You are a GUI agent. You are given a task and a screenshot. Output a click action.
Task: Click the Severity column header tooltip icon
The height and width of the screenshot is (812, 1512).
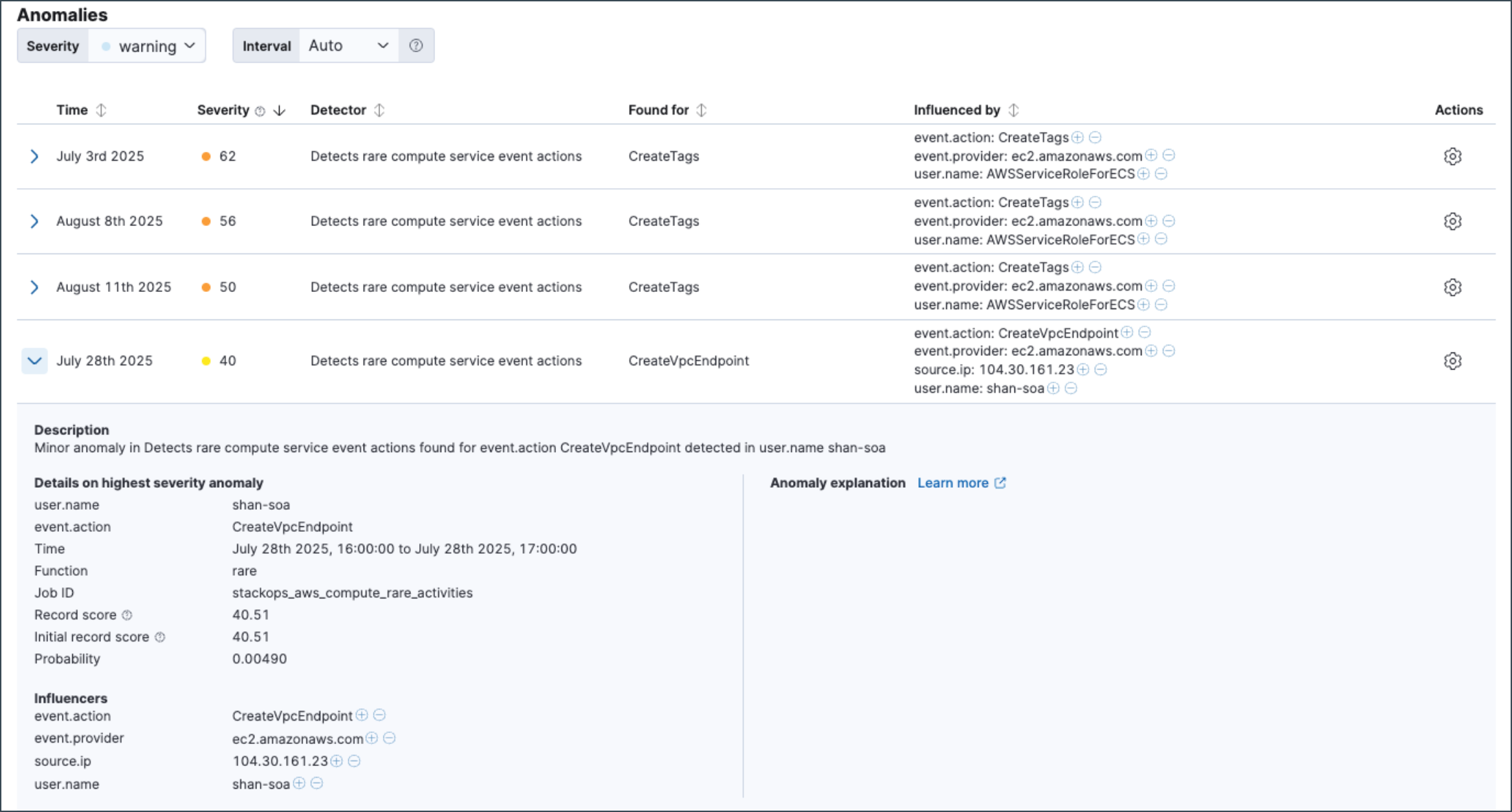(260, 110)
